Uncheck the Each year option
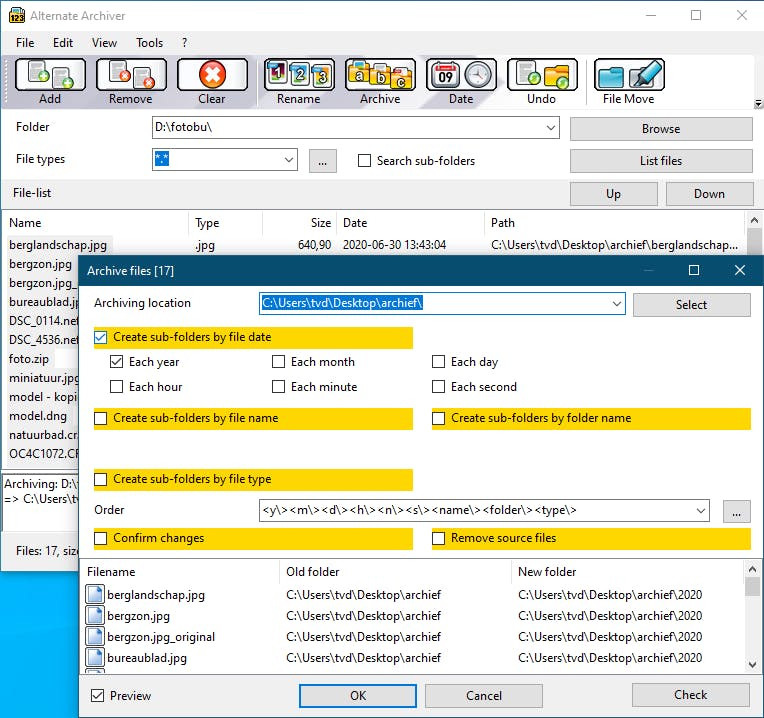The height and width of the screenshot is (718, 764). coord(116,361)
